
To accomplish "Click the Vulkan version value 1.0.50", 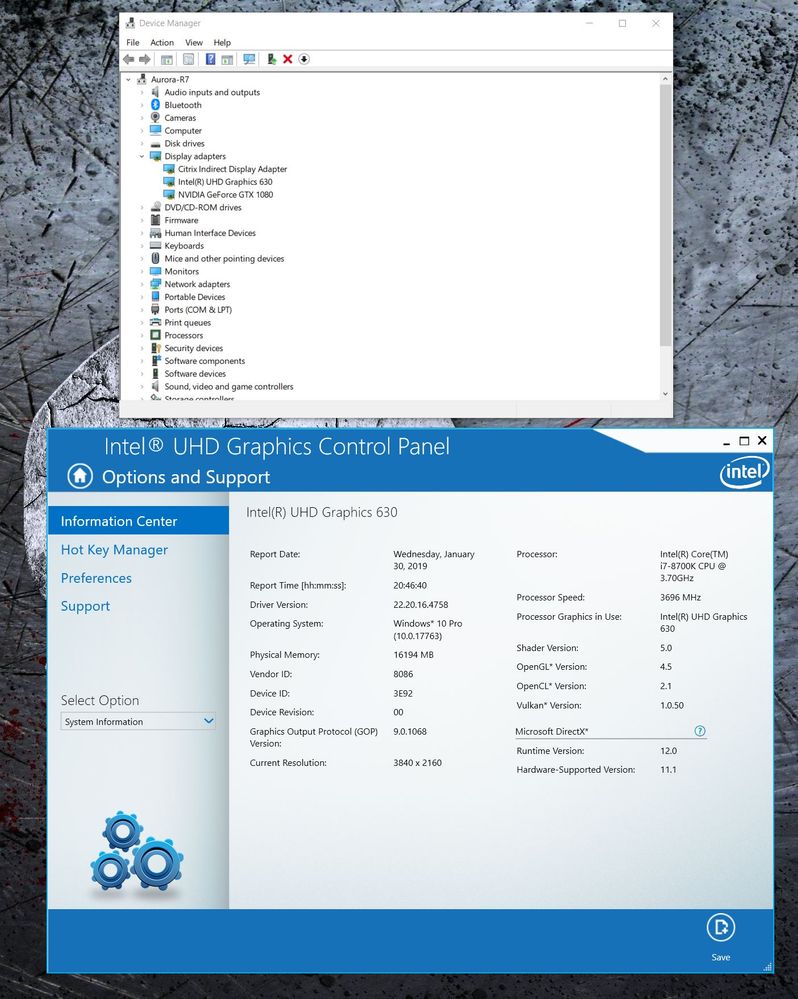I will tap(672, 705).
